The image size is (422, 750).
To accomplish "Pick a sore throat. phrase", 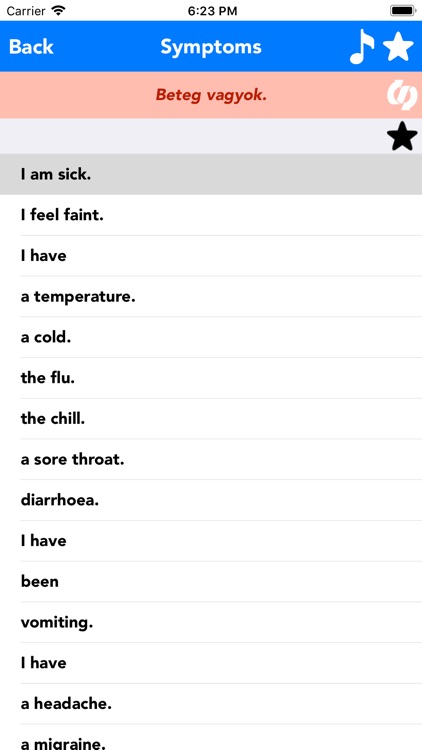I will tap(211, 460).
